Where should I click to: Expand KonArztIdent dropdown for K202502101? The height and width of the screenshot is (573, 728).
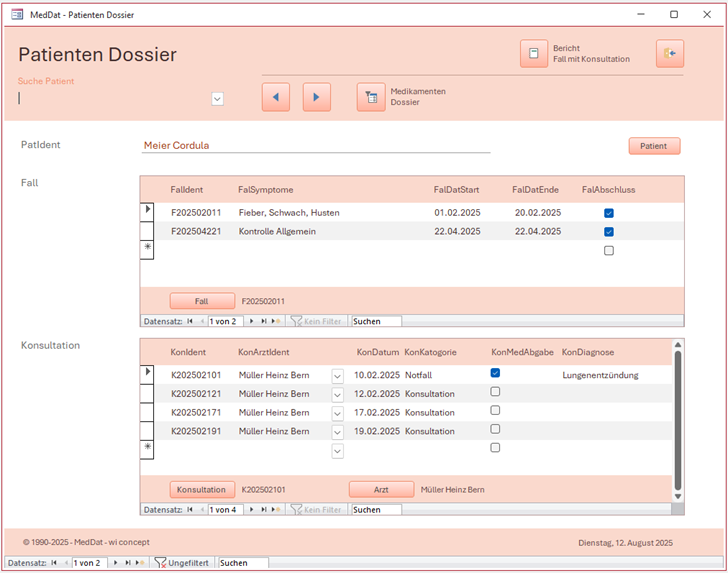pos(337,376)
